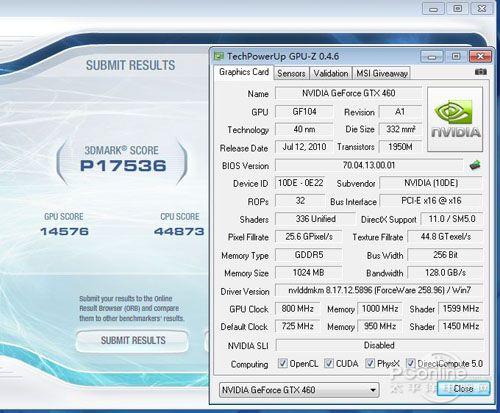Click the Memory Size field 1024 MB
The height and width of the screenshot is (413, 500).
coord(309,273)
